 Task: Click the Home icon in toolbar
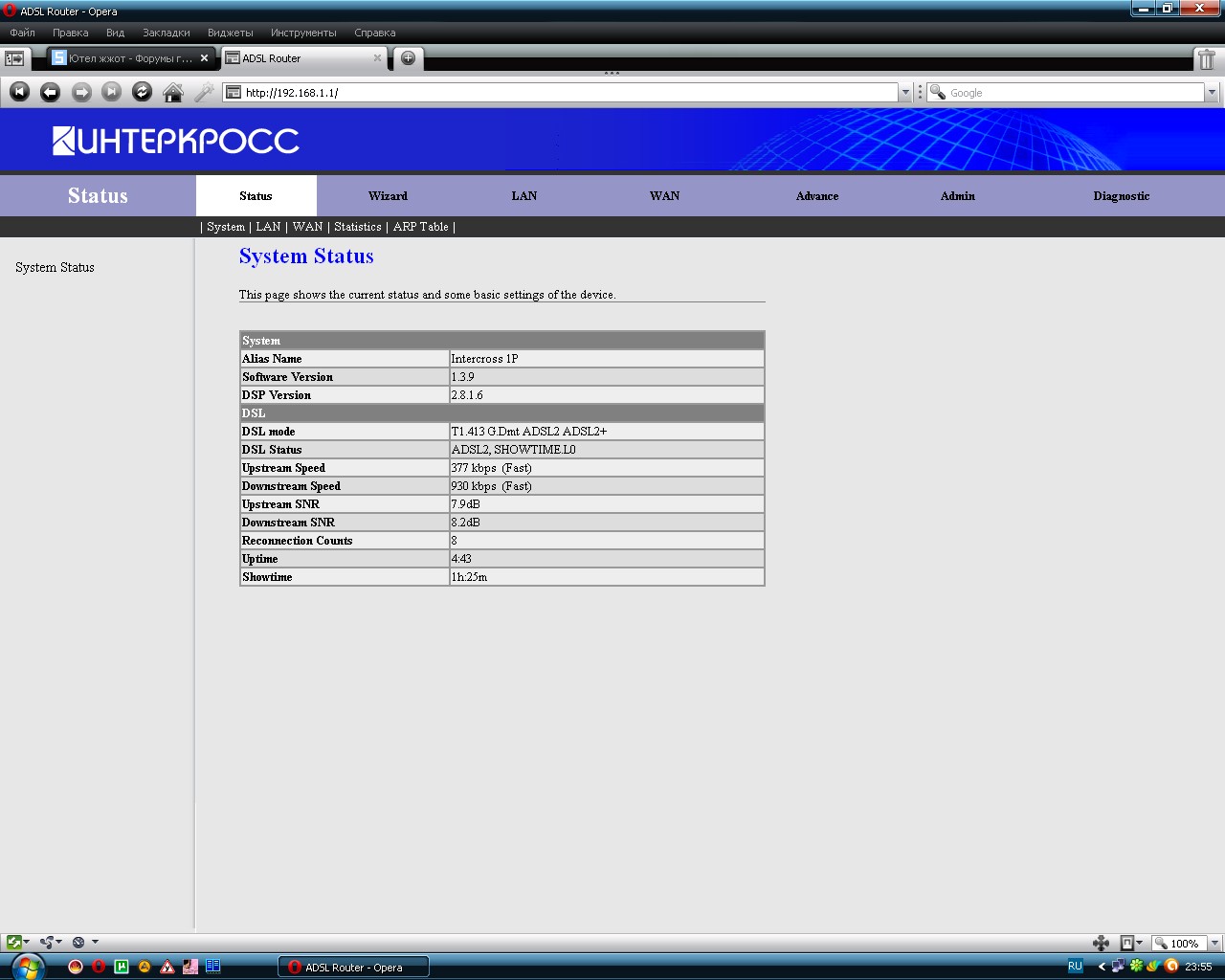173,92
